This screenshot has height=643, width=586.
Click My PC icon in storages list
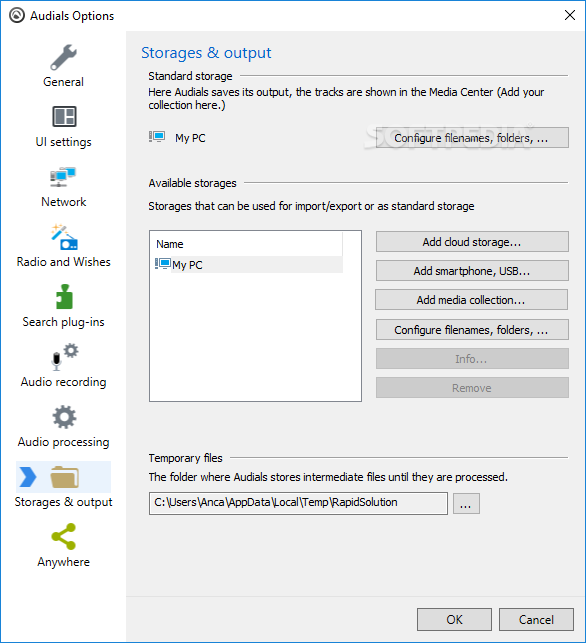pyautogui.click(x=163, y=264)
